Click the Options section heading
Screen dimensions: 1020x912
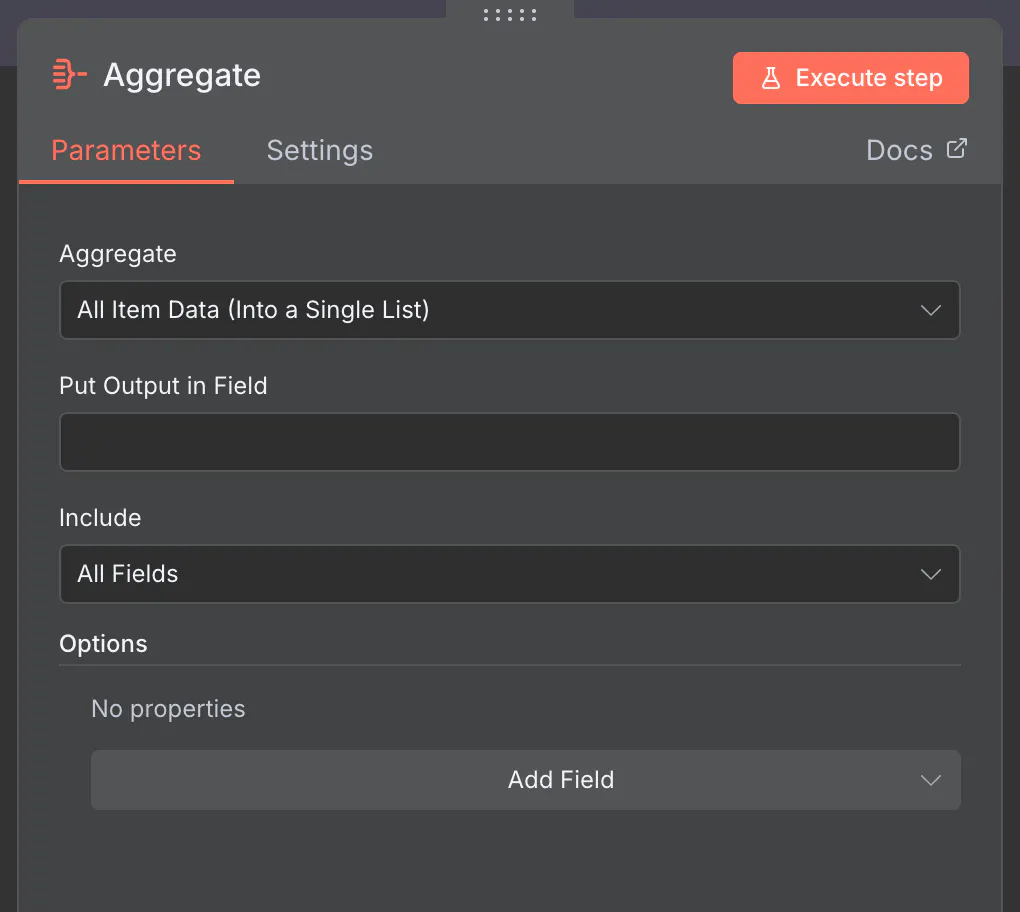coord(103,644)
